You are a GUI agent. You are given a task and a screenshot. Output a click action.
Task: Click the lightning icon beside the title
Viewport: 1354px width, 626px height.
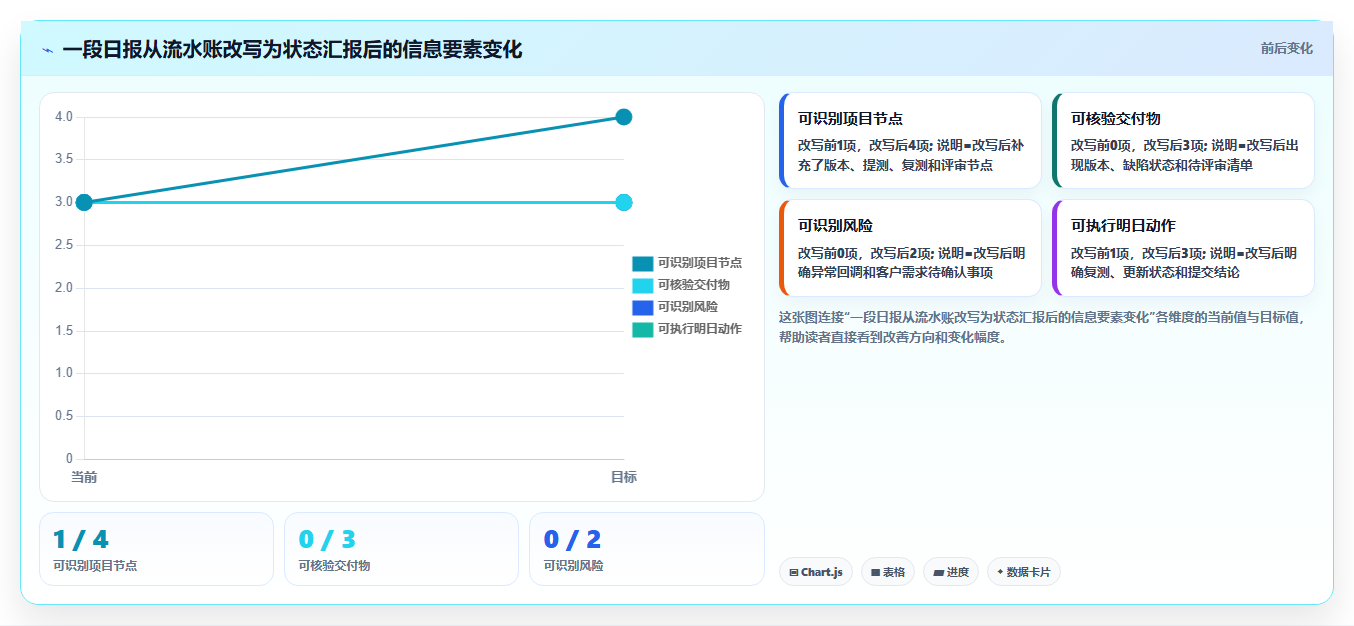47,50
